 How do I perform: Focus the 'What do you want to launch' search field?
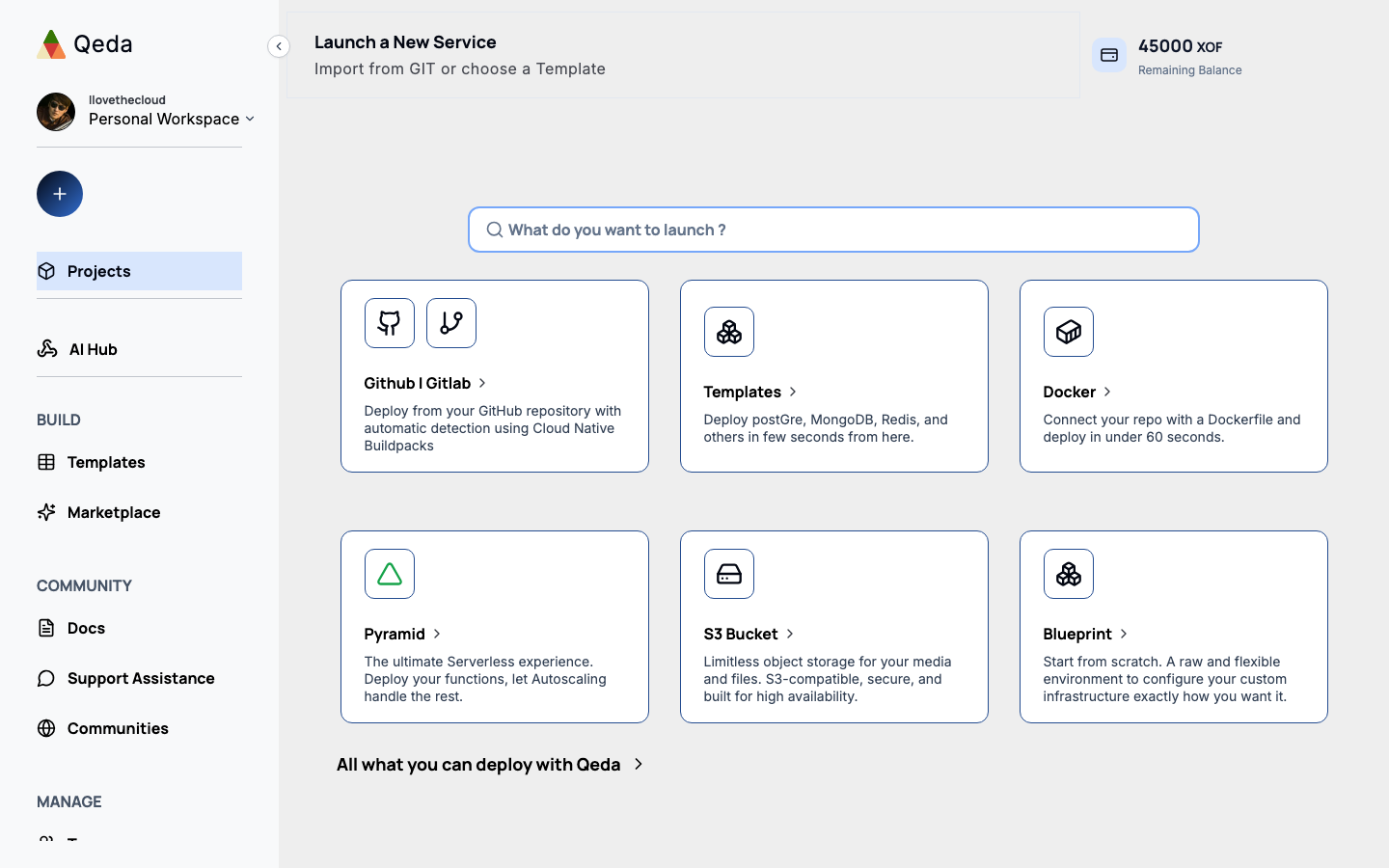833,230
